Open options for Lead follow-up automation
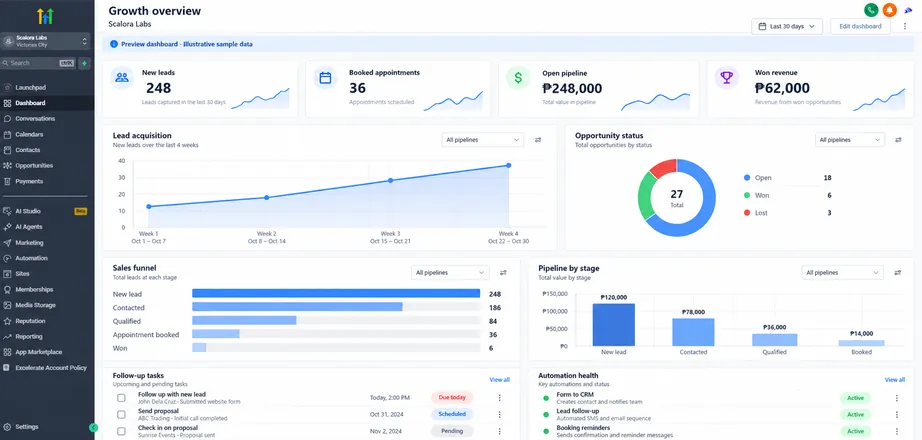The image size is (922, 440). [x=897, y=414]
